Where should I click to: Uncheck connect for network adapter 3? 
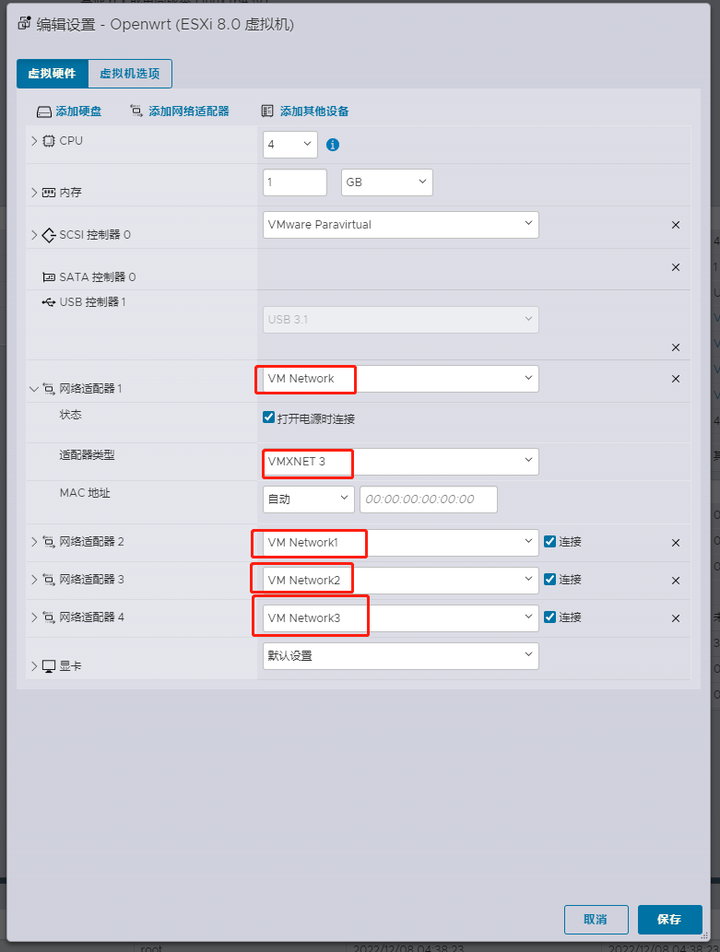(x=550, y=579)
